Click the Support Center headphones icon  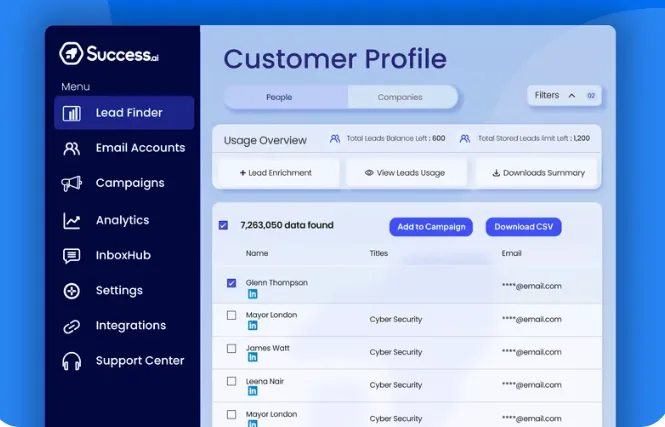coord(71,361)
